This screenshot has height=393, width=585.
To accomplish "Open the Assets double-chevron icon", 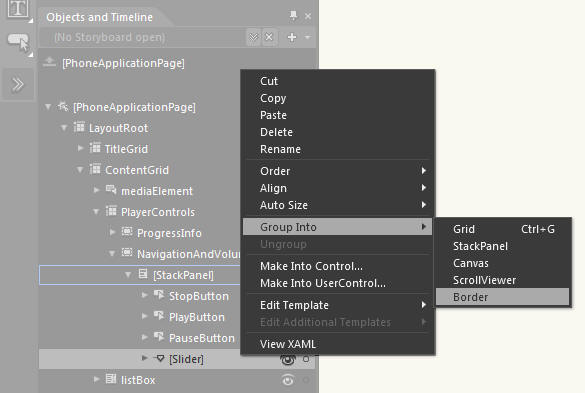I will point(18,84).
